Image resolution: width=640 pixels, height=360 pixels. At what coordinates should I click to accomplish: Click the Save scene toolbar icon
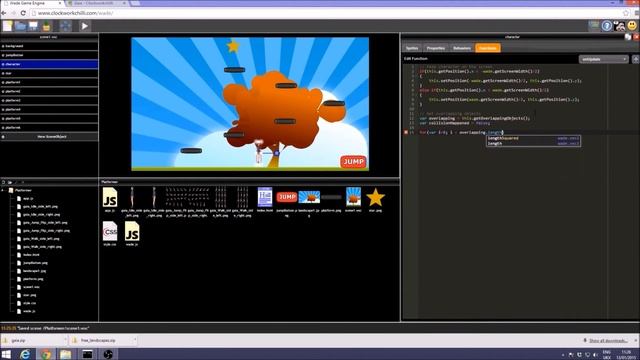[x=33, y=26]
